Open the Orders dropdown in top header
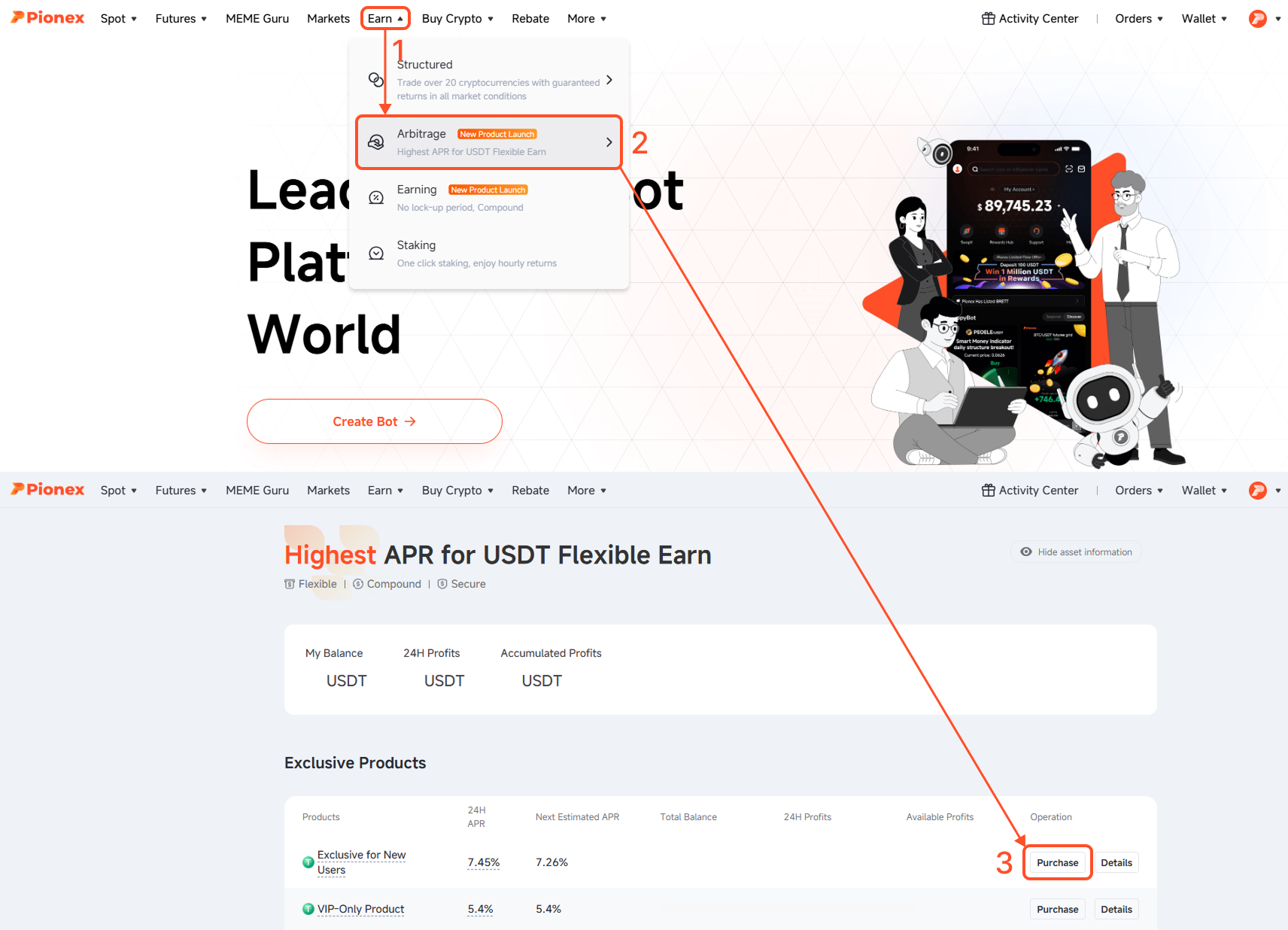Screen dimensions: 1288x930 [x=1139, y=18]
